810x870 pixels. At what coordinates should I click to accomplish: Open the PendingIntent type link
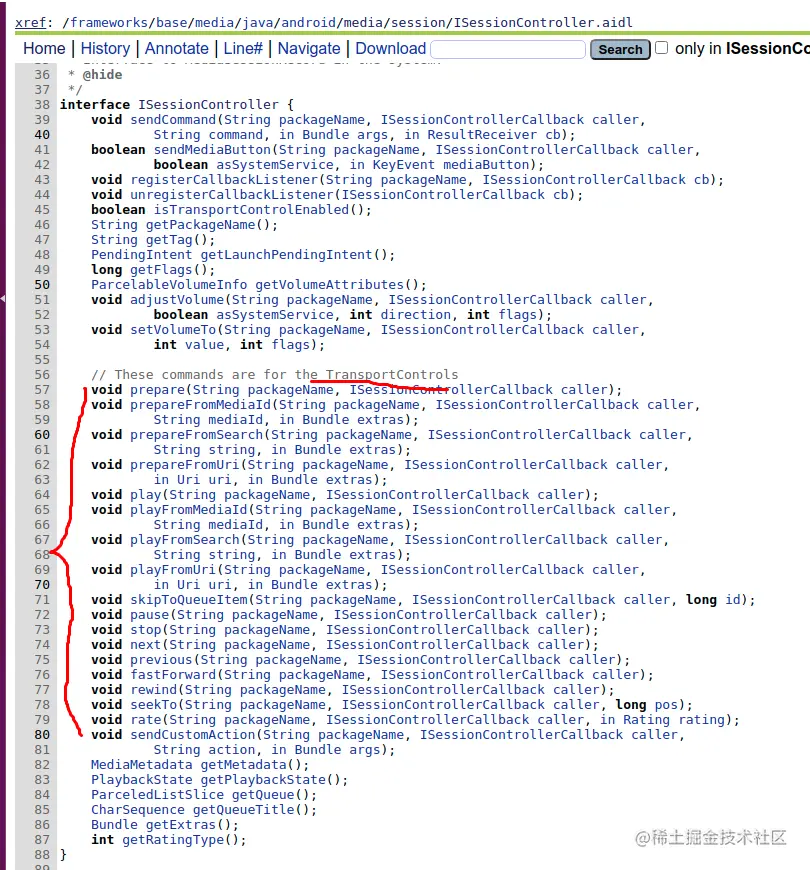pyautogui.click(x=141, y=254)
